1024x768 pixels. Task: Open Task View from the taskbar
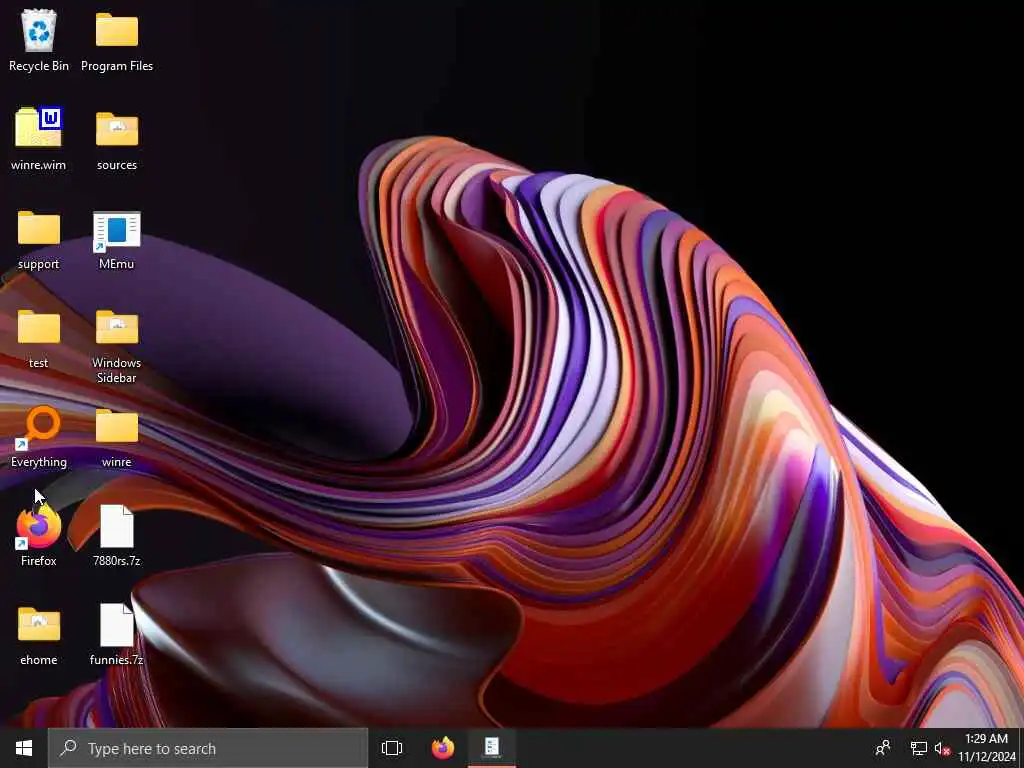pyautogui.click(x=392, y=748)
